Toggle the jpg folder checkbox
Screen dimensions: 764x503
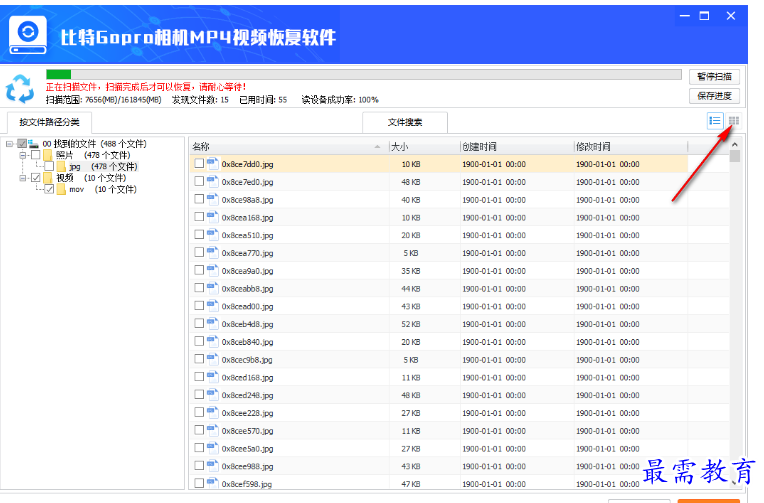point(49,167)
